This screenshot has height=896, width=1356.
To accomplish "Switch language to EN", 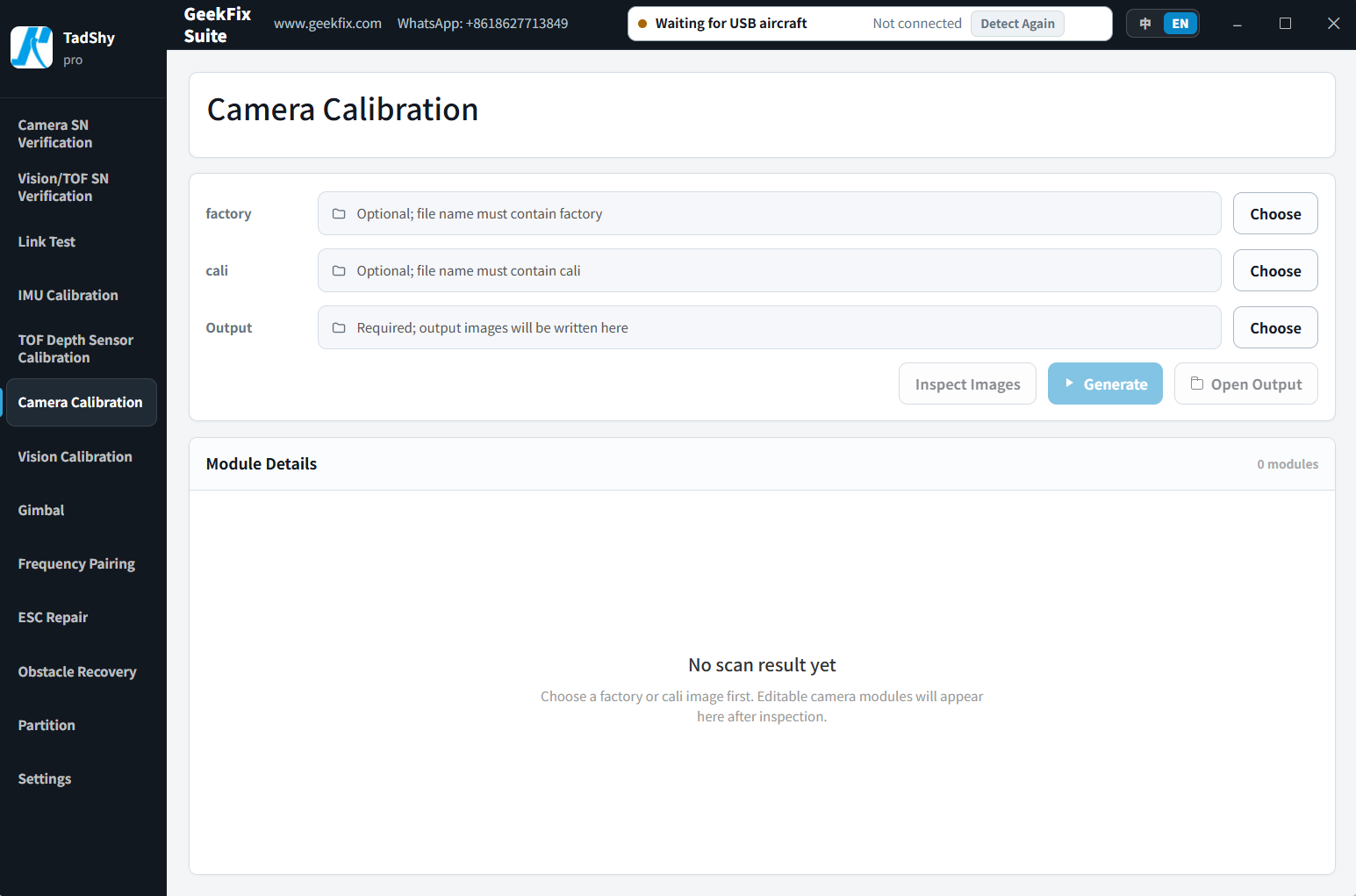I will [x=1180, y=24].
